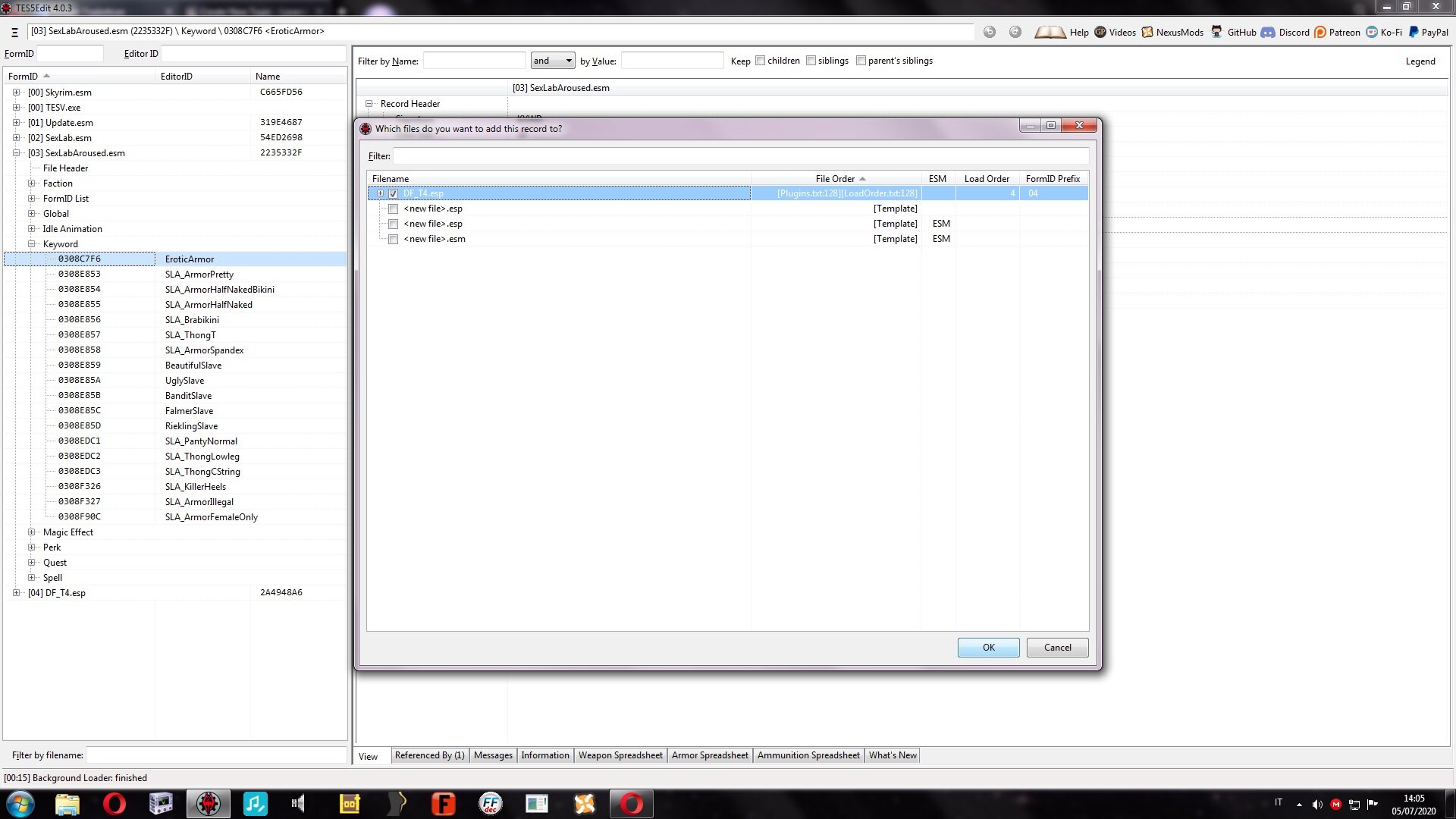
Task: Switch to the Referenced By (1) tab
Action: point(429,755)
